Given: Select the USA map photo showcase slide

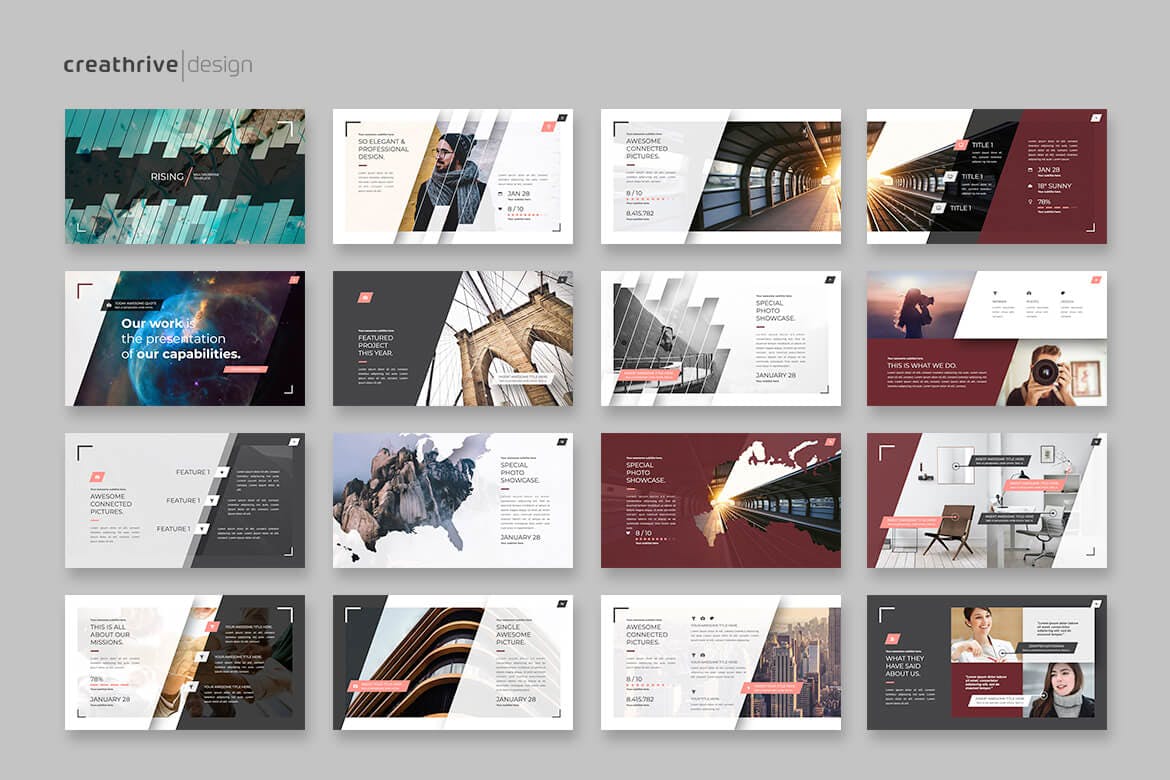Looking at the screenshot, I should [453, 500].
